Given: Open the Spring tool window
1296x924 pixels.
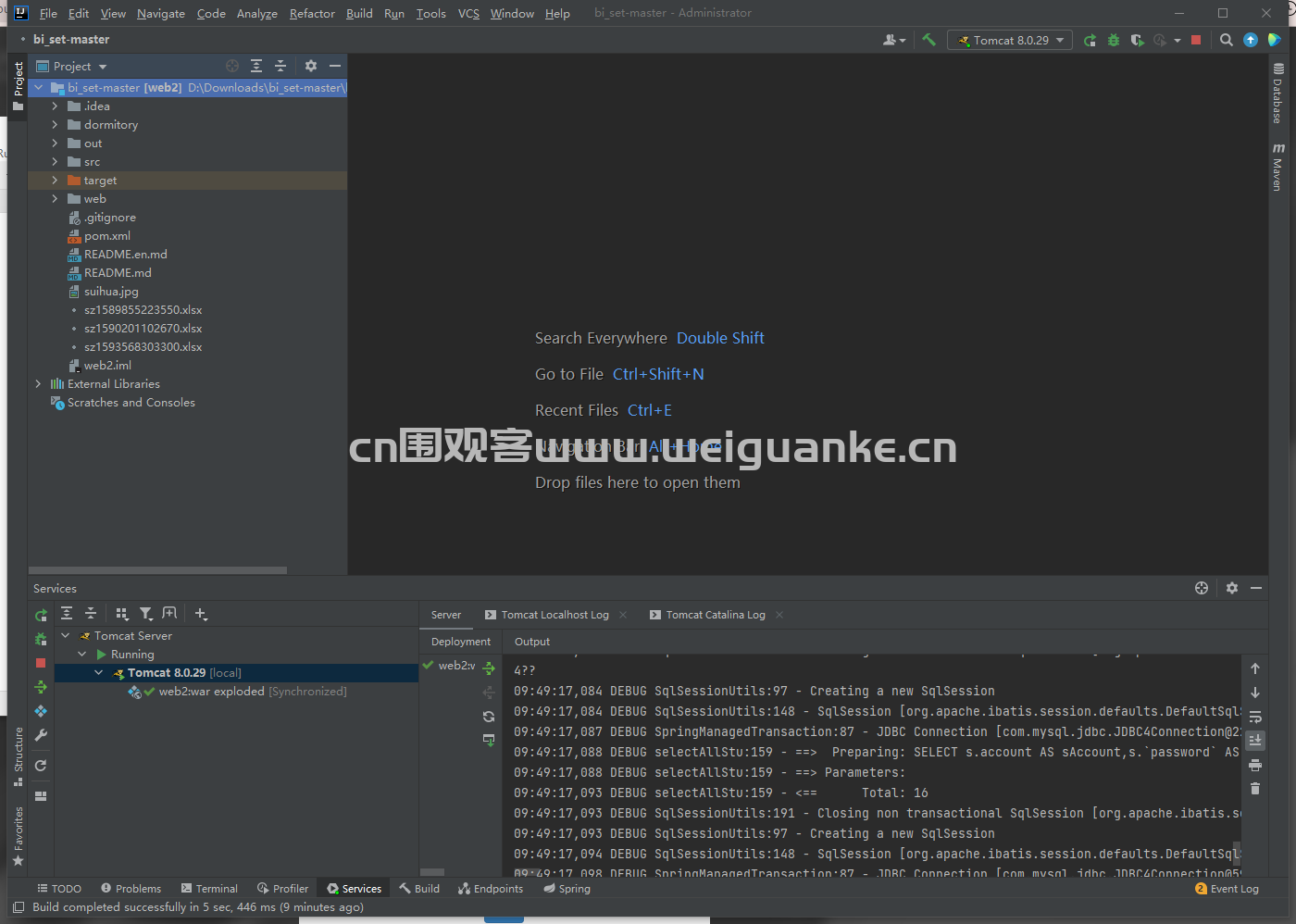Looking at the screenshot, I should click(x=567, y=889).
